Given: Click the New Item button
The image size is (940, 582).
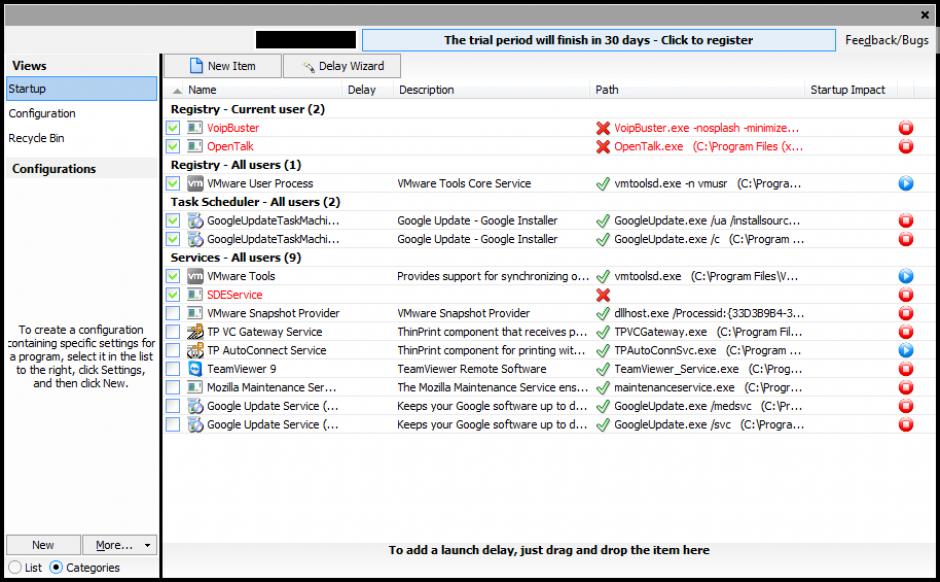Looking at the screenshot, I should click(x=222, y=66).
